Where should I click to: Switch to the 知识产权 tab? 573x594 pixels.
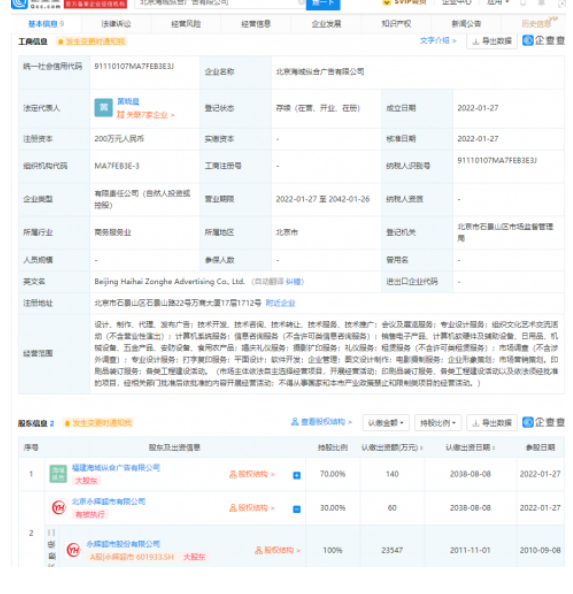(x=396, y=24)
